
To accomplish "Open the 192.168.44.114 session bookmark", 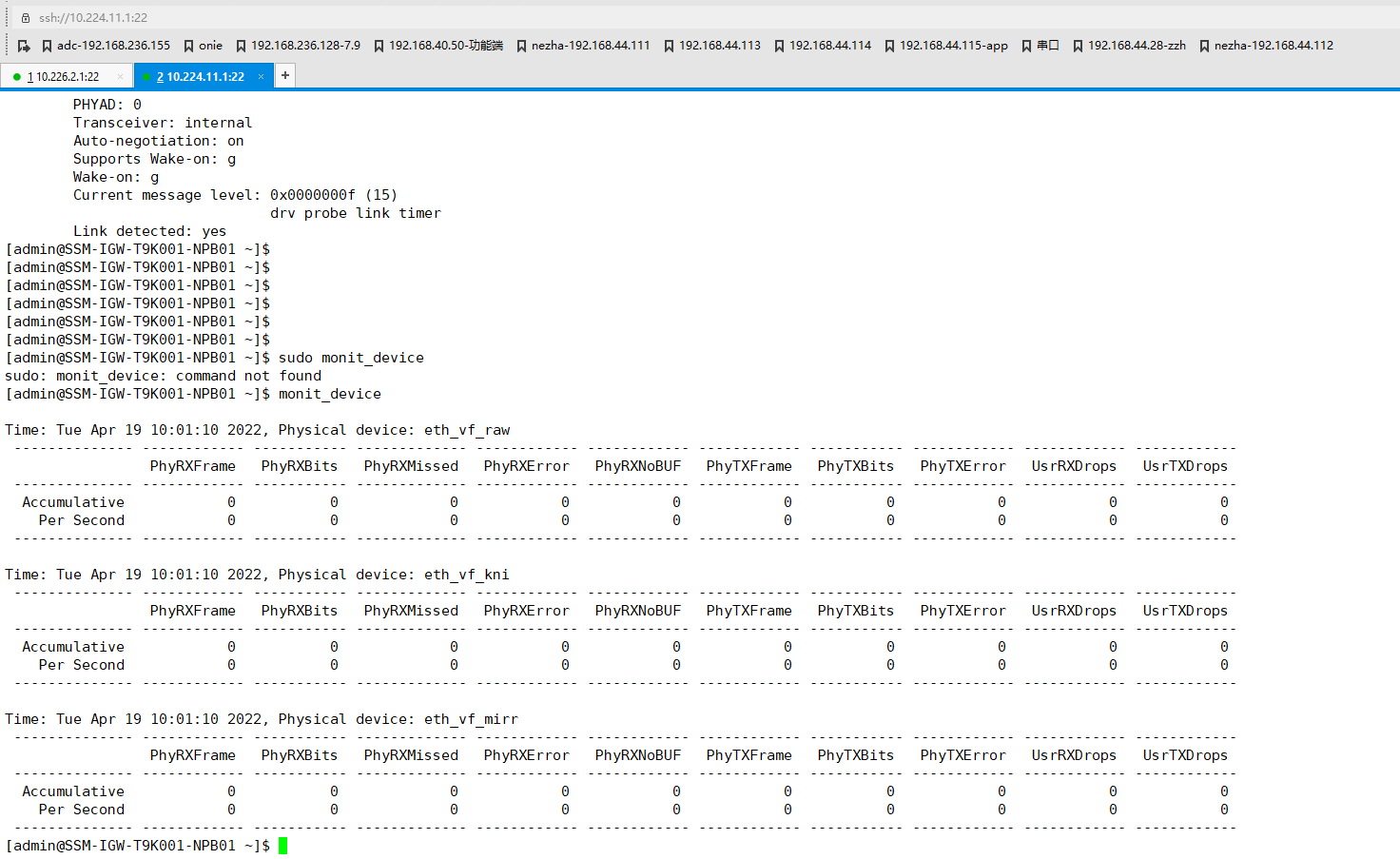I will [822, 46].
